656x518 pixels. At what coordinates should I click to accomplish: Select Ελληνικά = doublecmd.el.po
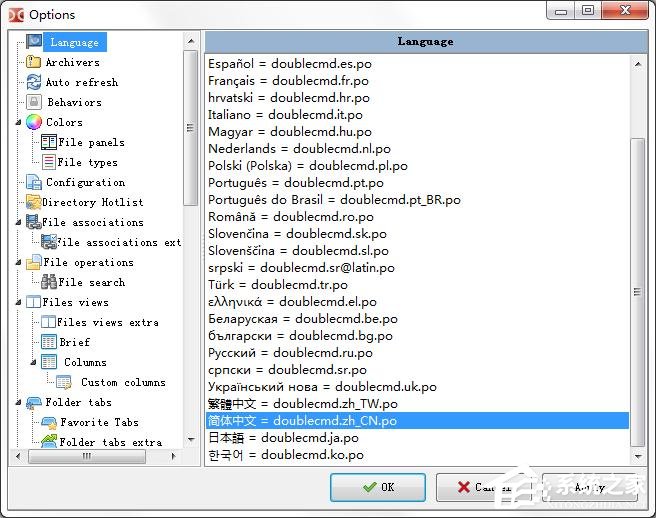[x=417, y=302]
